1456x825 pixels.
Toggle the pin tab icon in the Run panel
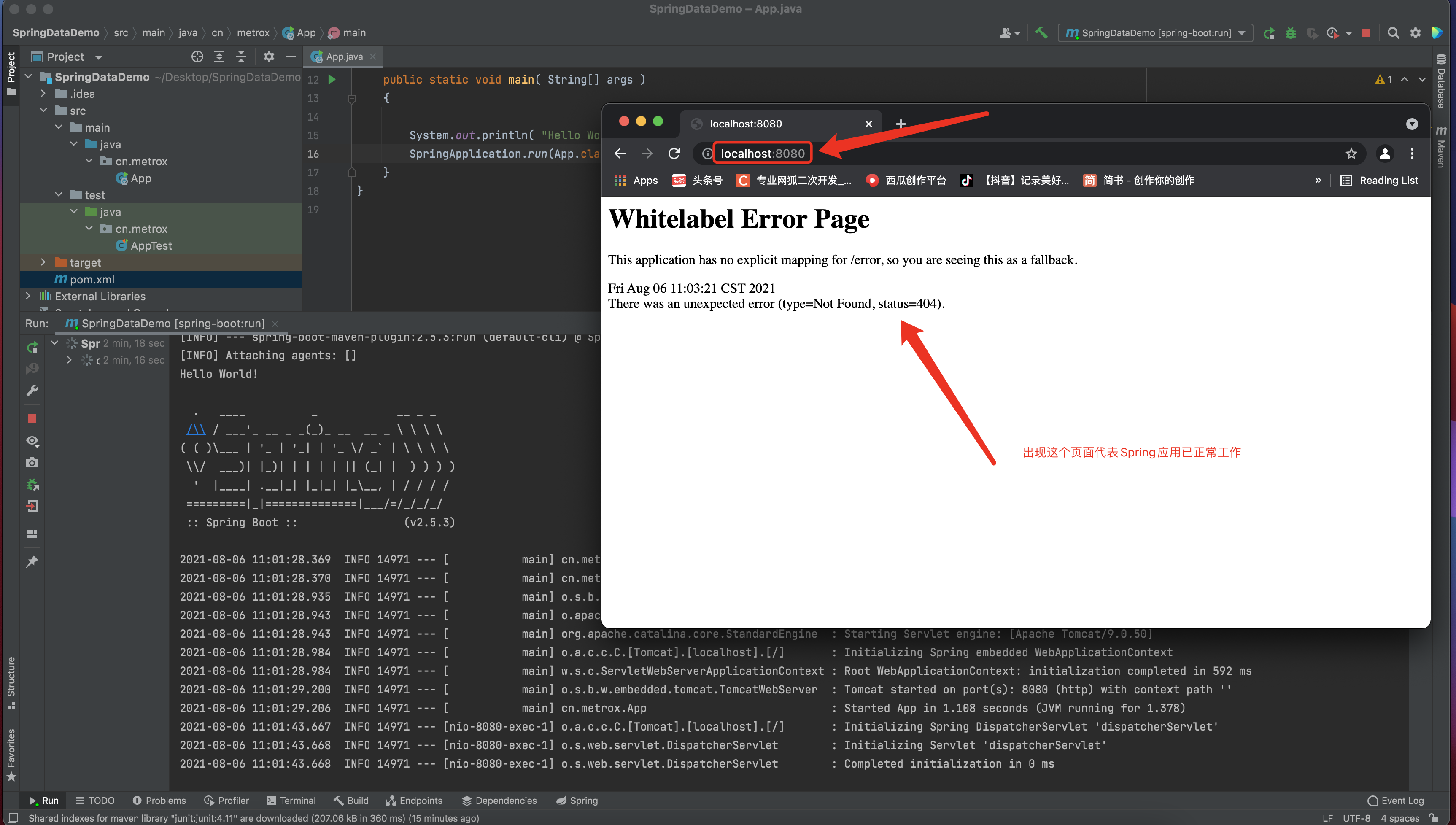pyautogui.click(x=32, y=561)
